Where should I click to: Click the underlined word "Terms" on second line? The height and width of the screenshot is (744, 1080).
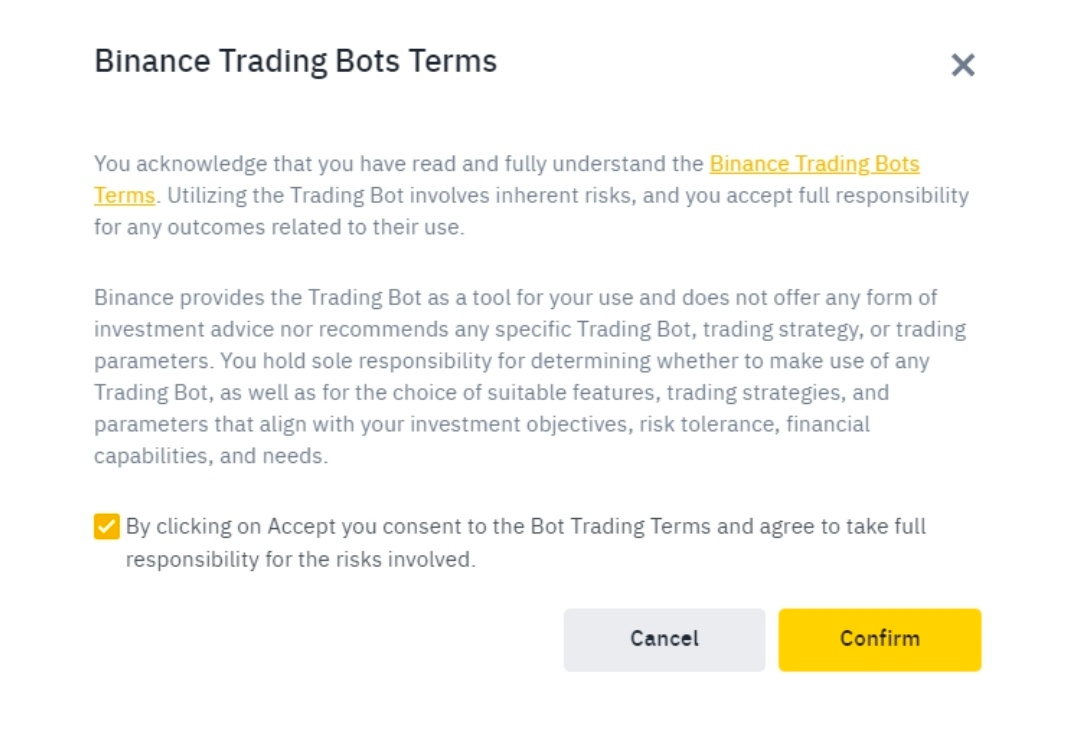click(124, 196)
